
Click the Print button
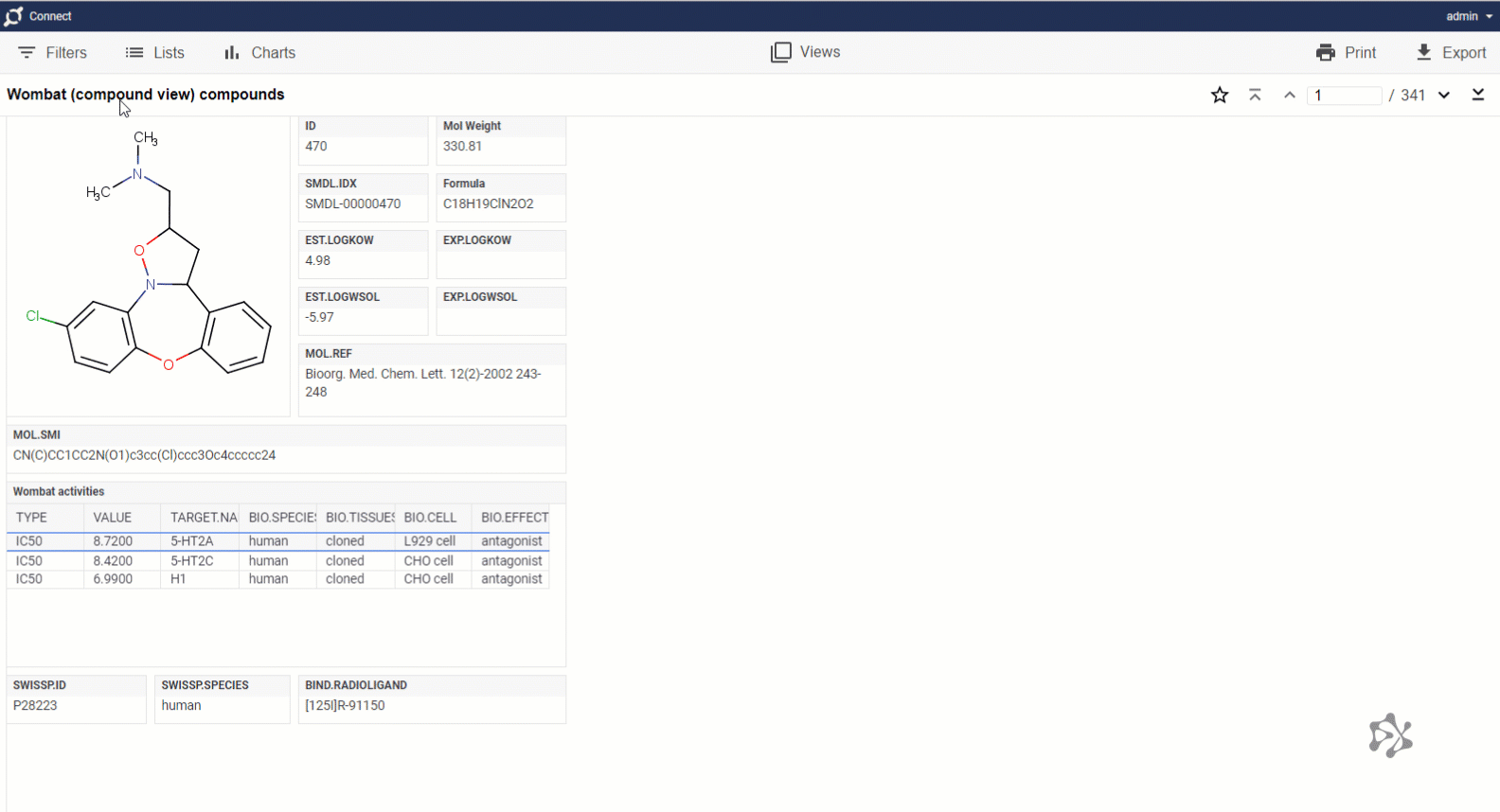click(1346, 53)
